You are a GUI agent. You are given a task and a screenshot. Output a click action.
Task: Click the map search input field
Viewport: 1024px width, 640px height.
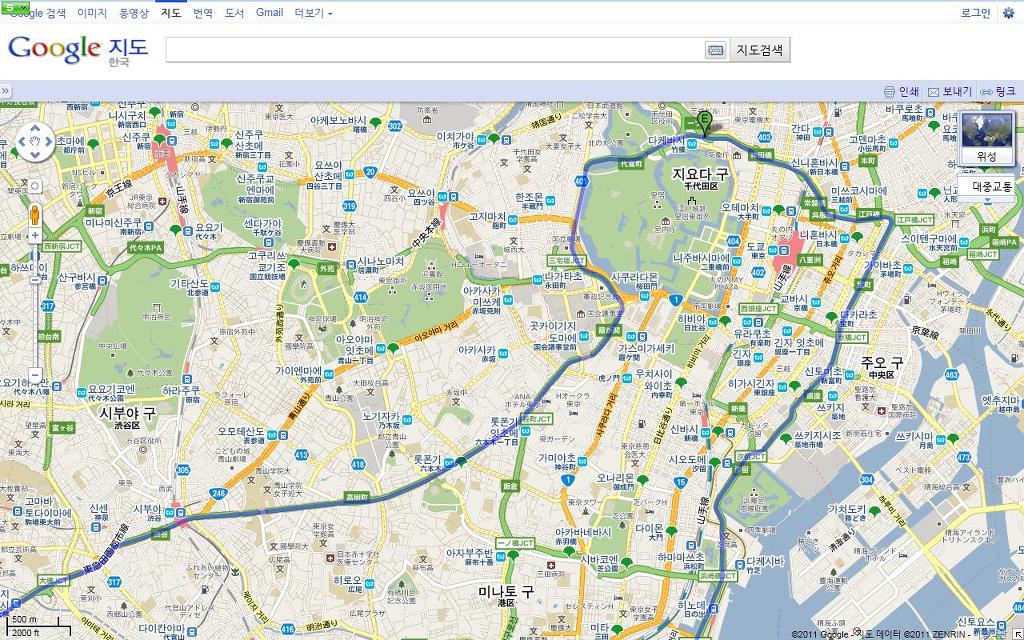pyautogui.click(x=435, y=50)
